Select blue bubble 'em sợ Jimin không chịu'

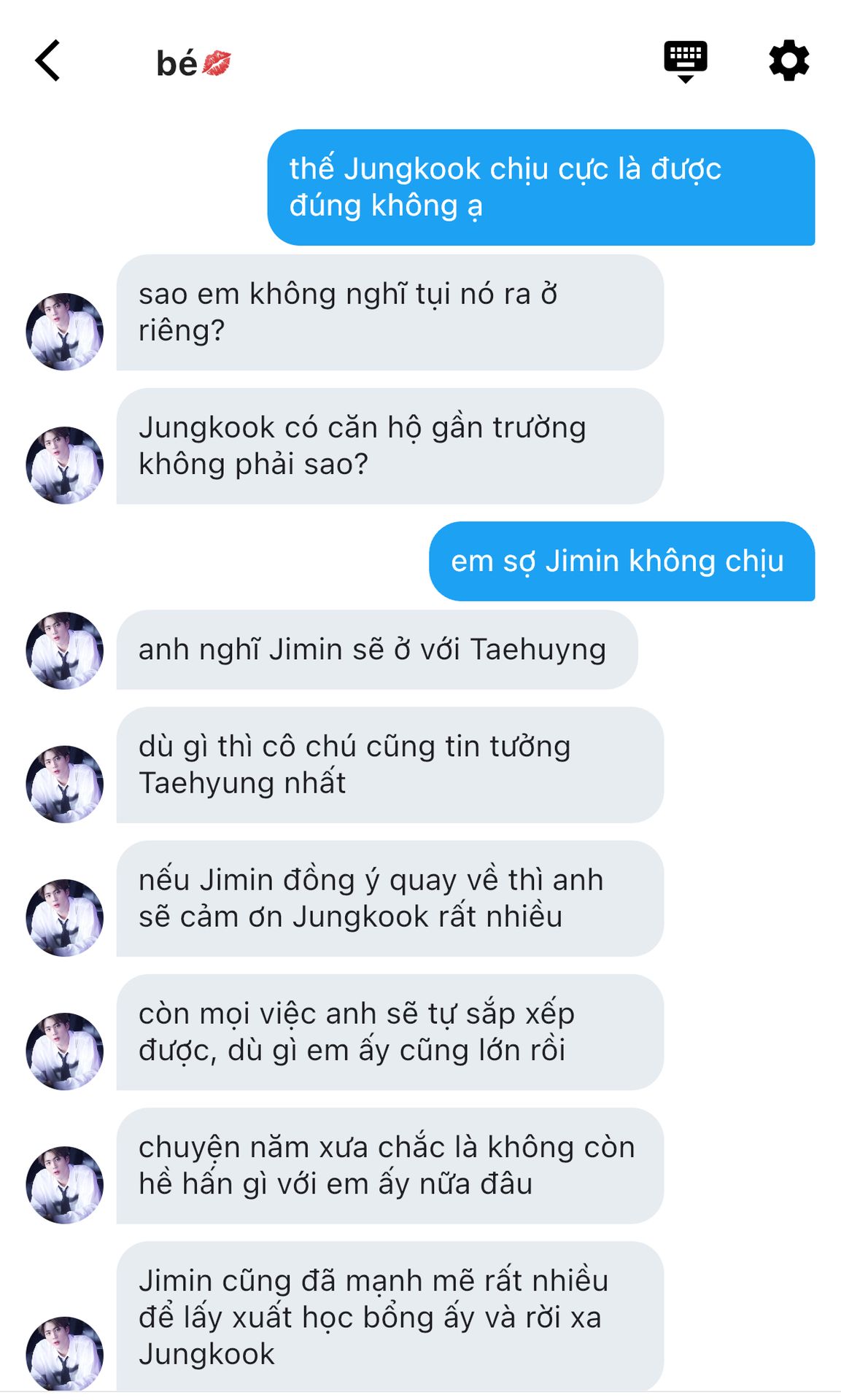(621, 561)
